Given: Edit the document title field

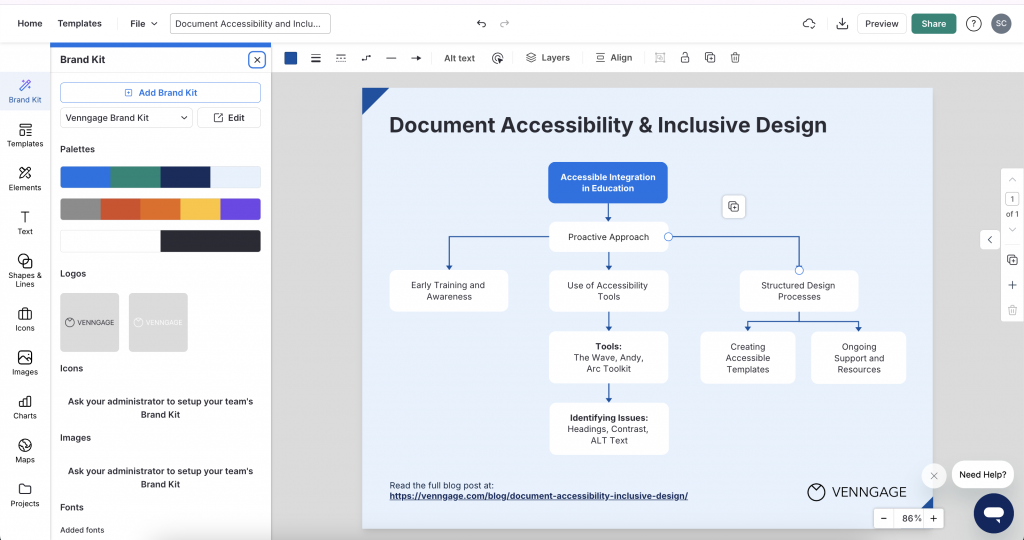Looking at the screenshot, I should [250, 24].
